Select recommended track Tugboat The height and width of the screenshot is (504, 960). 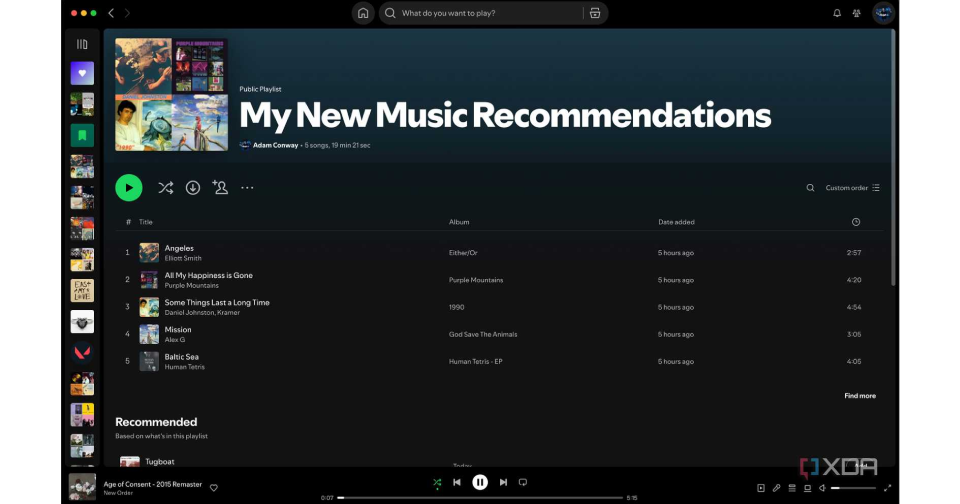click(160, 462)
